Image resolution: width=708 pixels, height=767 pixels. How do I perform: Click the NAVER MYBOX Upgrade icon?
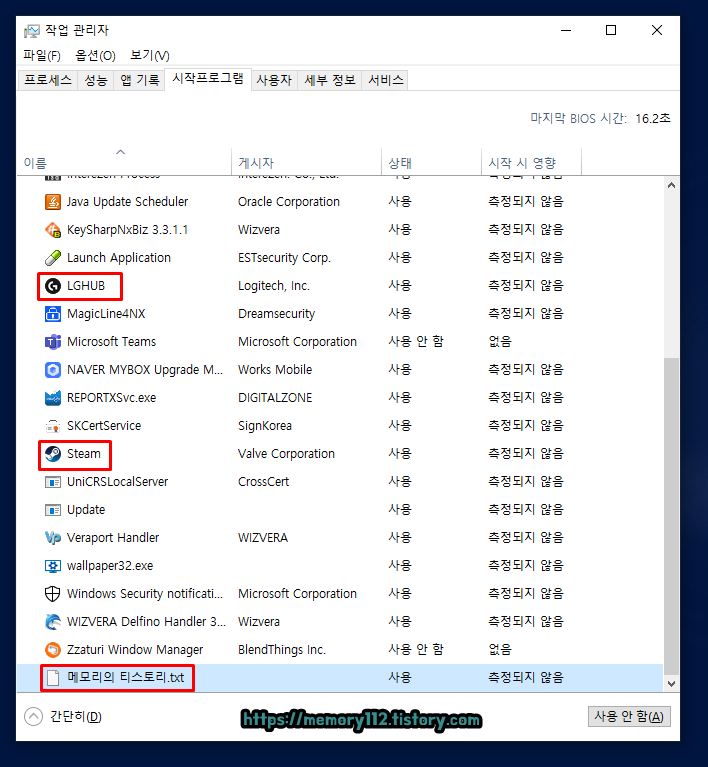53,370
